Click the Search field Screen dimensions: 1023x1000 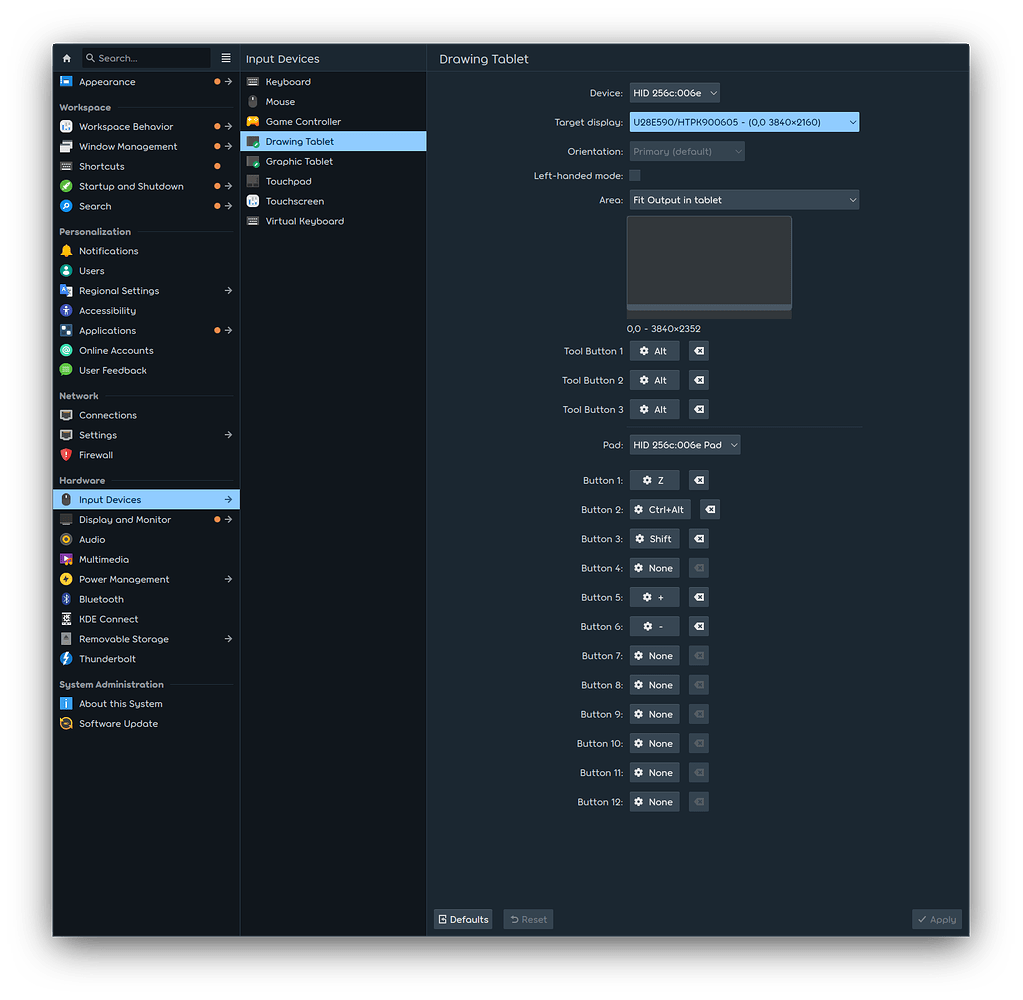coord(147,58)
